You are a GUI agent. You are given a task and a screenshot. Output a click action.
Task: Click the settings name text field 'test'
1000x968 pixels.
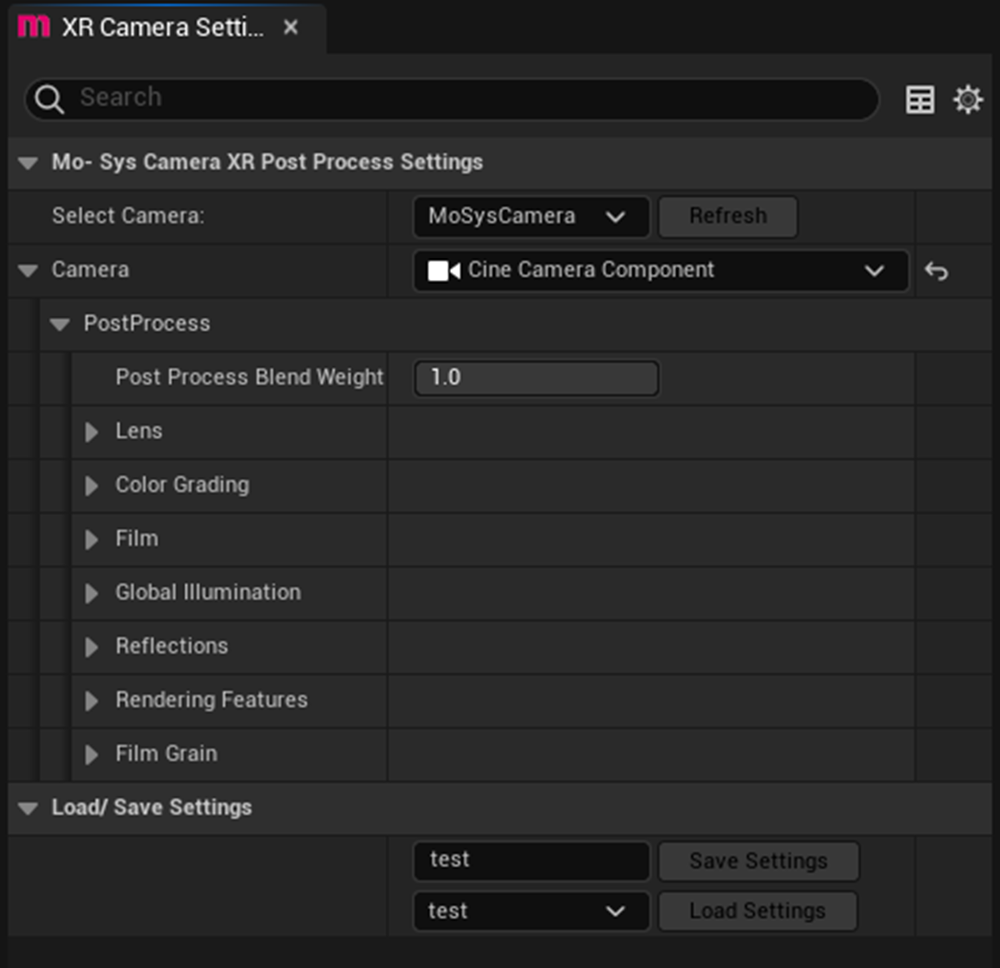[531, 861]
